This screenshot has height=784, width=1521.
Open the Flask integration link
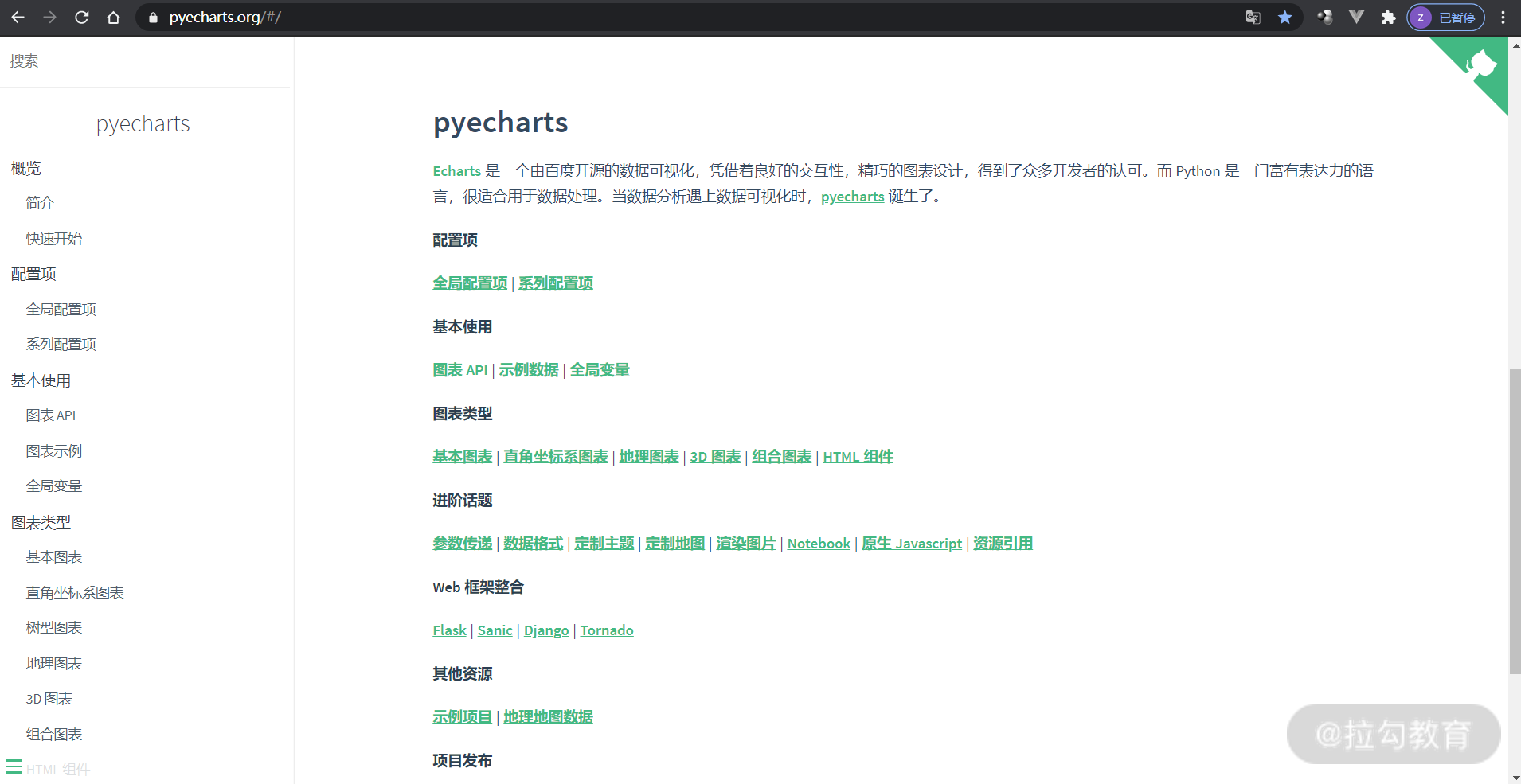449,630
